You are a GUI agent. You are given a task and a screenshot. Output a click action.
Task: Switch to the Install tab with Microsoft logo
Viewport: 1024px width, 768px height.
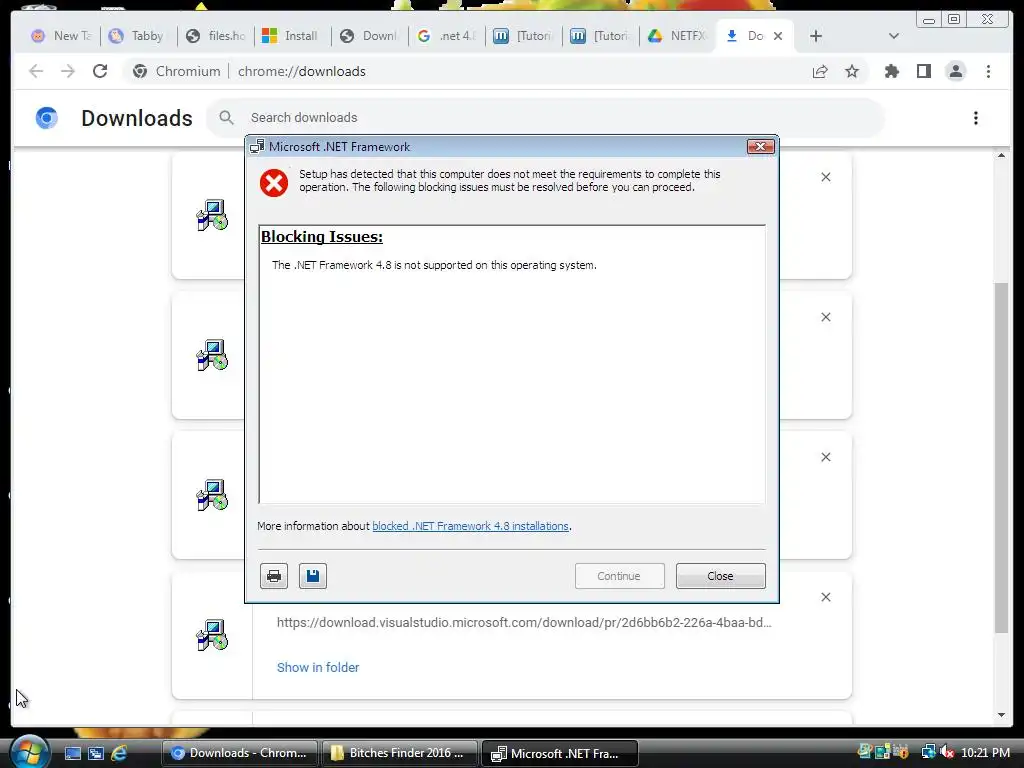(x=291, y=36)
